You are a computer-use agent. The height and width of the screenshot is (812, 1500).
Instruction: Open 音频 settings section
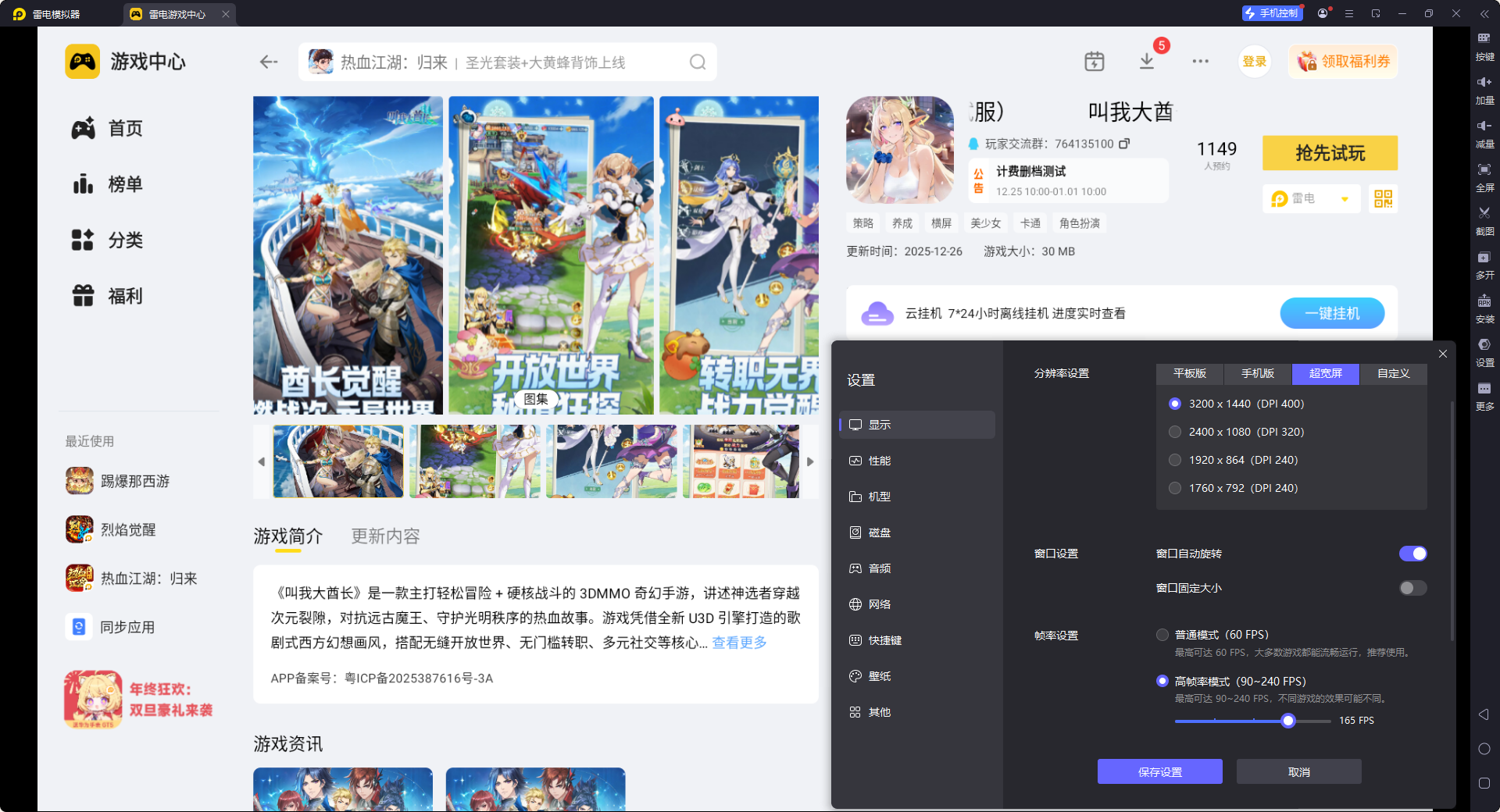(917, 568)
